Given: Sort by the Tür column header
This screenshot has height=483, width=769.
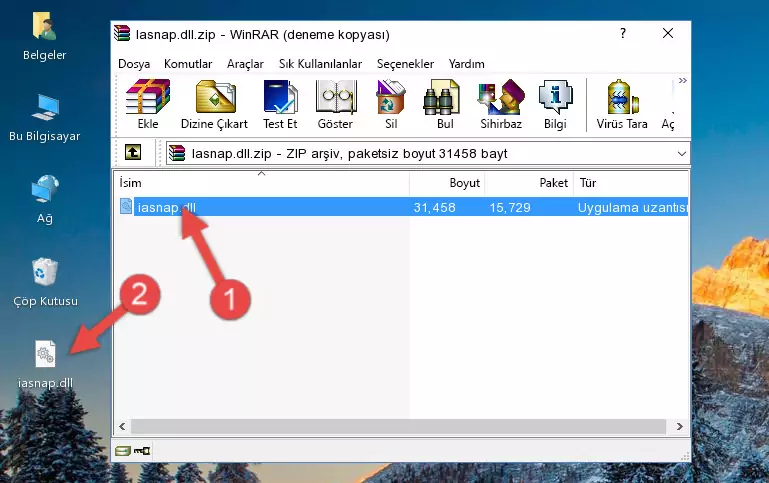Looking at the screenshot, I should 631,183.
